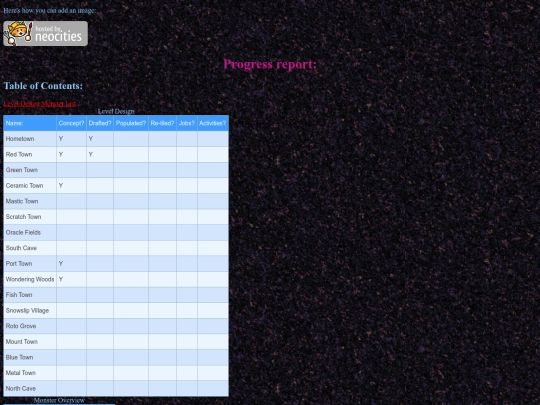Select the Green Town row name cell
The width and height of the screenshot is (540, 405).
click(x=30, y=170)
